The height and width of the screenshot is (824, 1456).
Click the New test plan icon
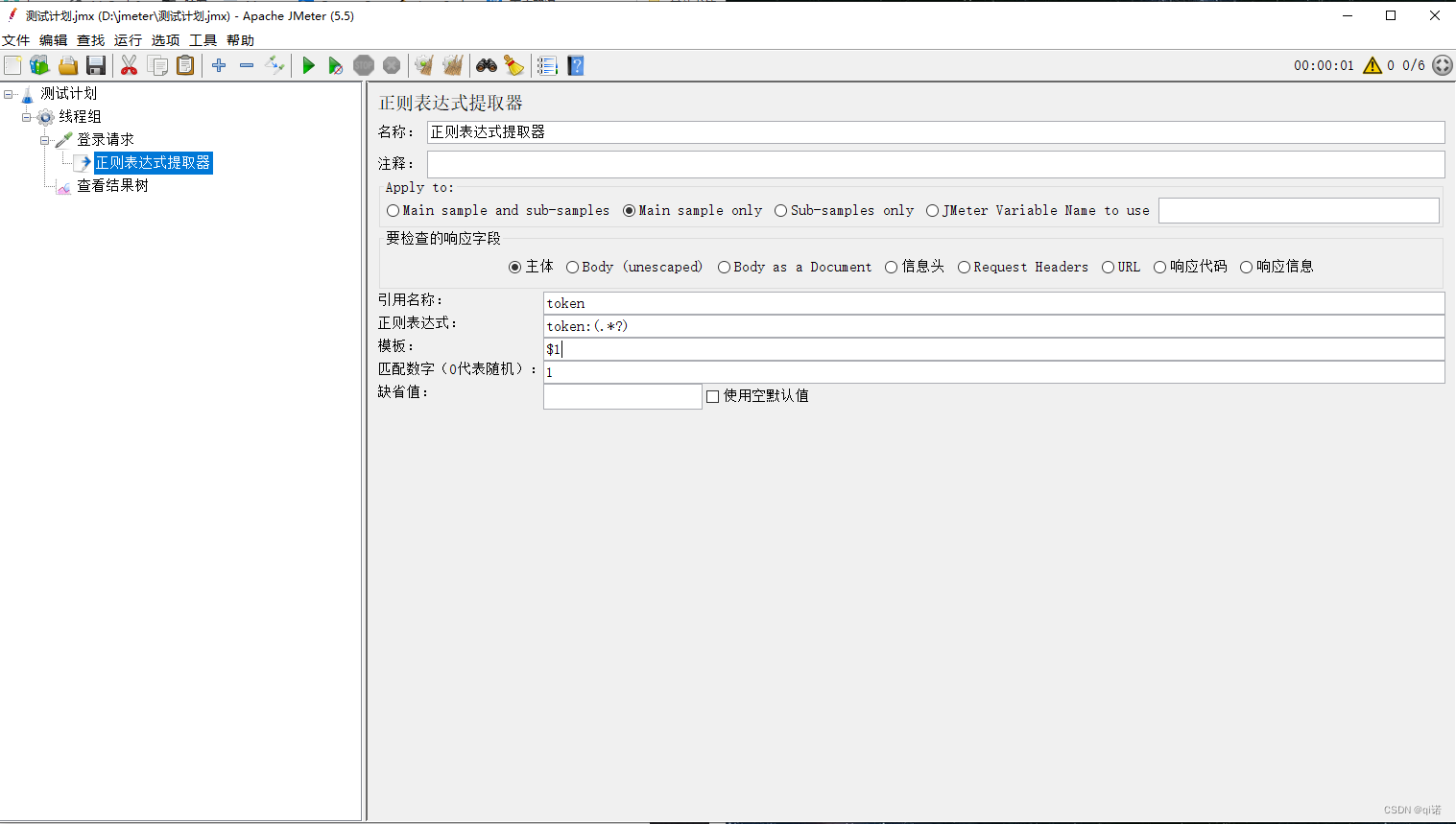click(12, 65)
